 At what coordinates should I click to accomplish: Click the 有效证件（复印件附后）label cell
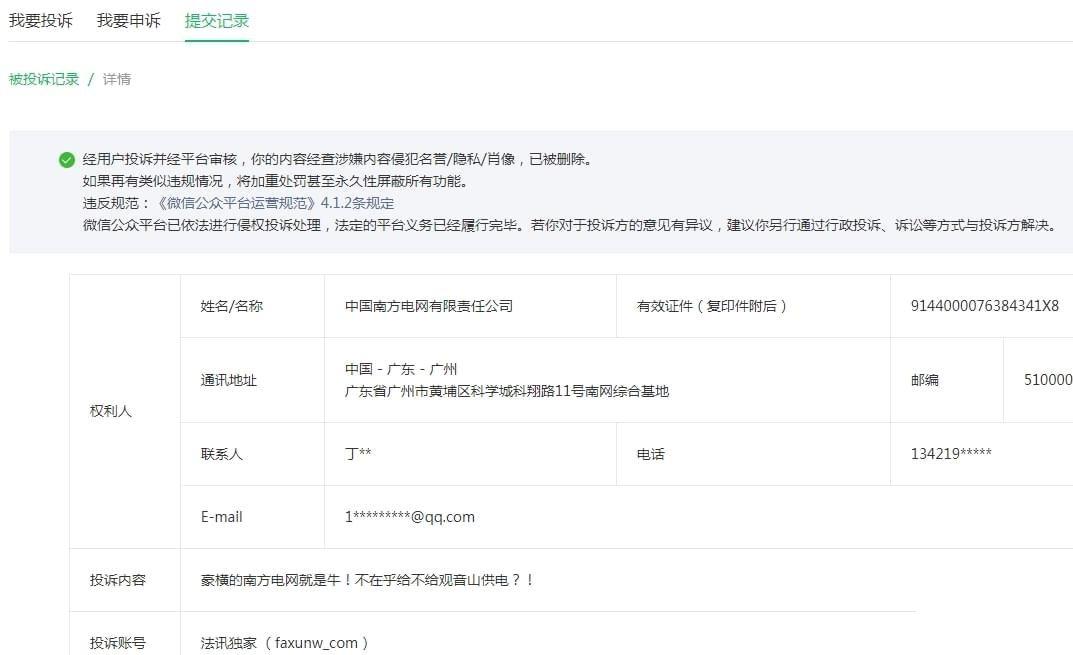pos(712,306)
